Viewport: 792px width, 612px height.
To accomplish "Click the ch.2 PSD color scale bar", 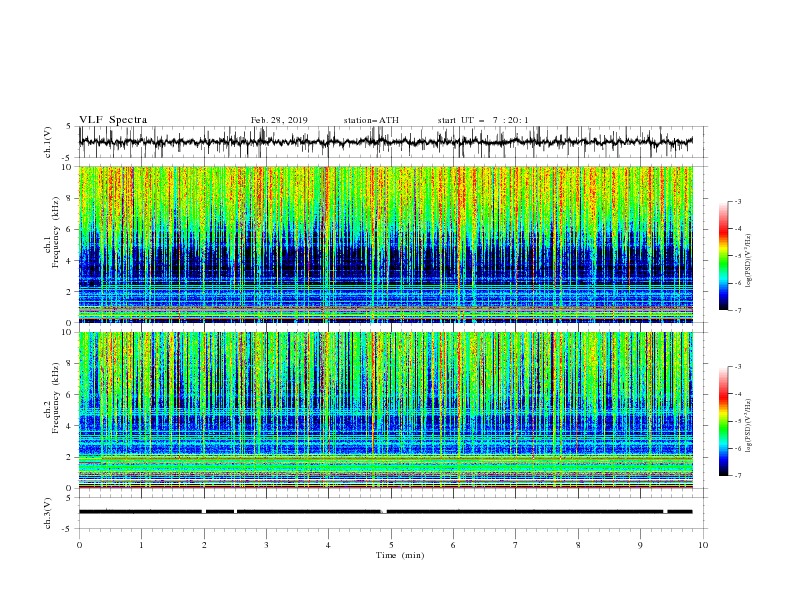I will (x=724, y=421).
